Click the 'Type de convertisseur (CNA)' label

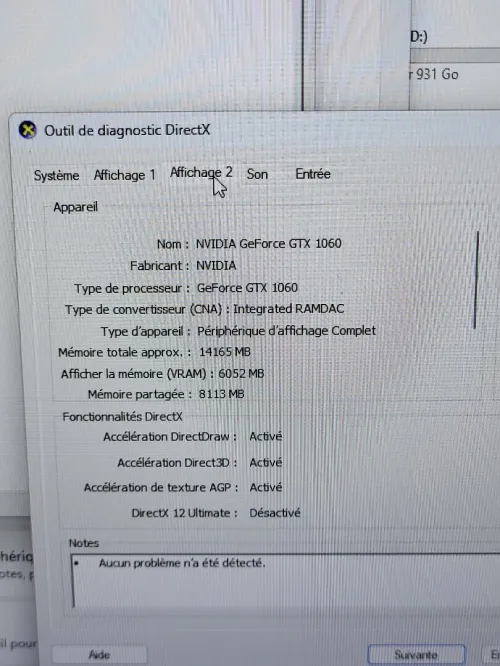tap(147, 310)
